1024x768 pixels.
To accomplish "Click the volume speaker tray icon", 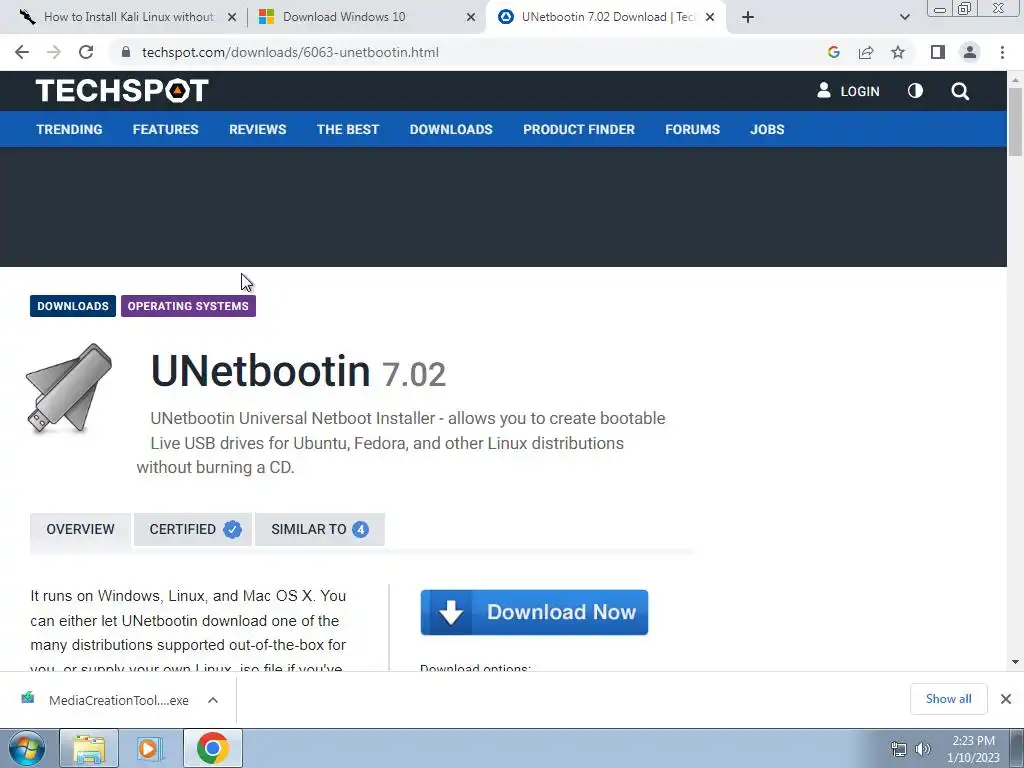I will (922, 749).
